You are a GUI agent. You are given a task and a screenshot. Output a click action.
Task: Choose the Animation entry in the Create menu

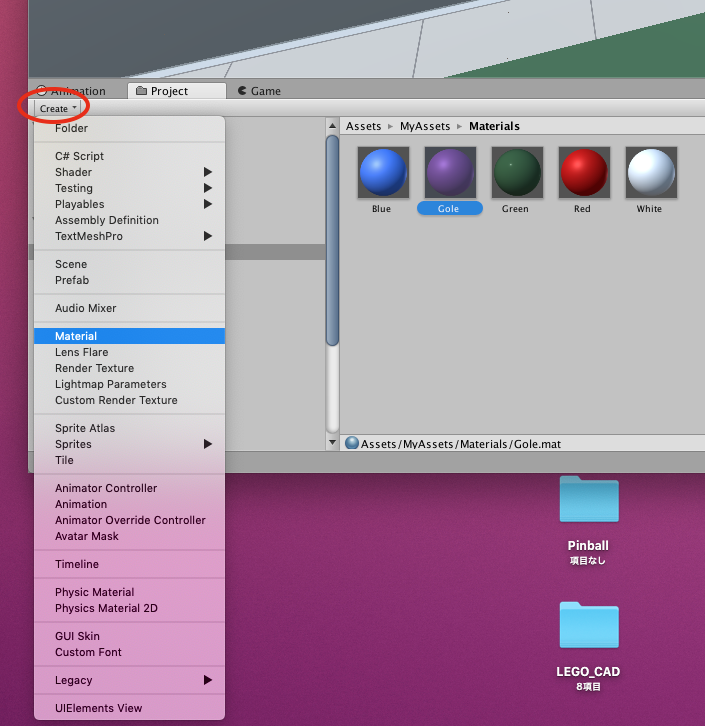(x=130, y=504)
